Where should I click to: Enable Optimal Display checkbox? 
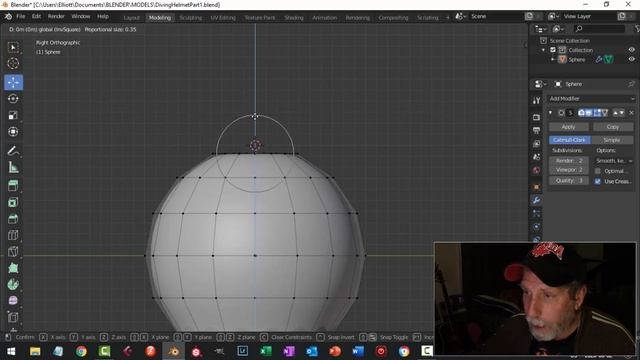tap(598, 171)
